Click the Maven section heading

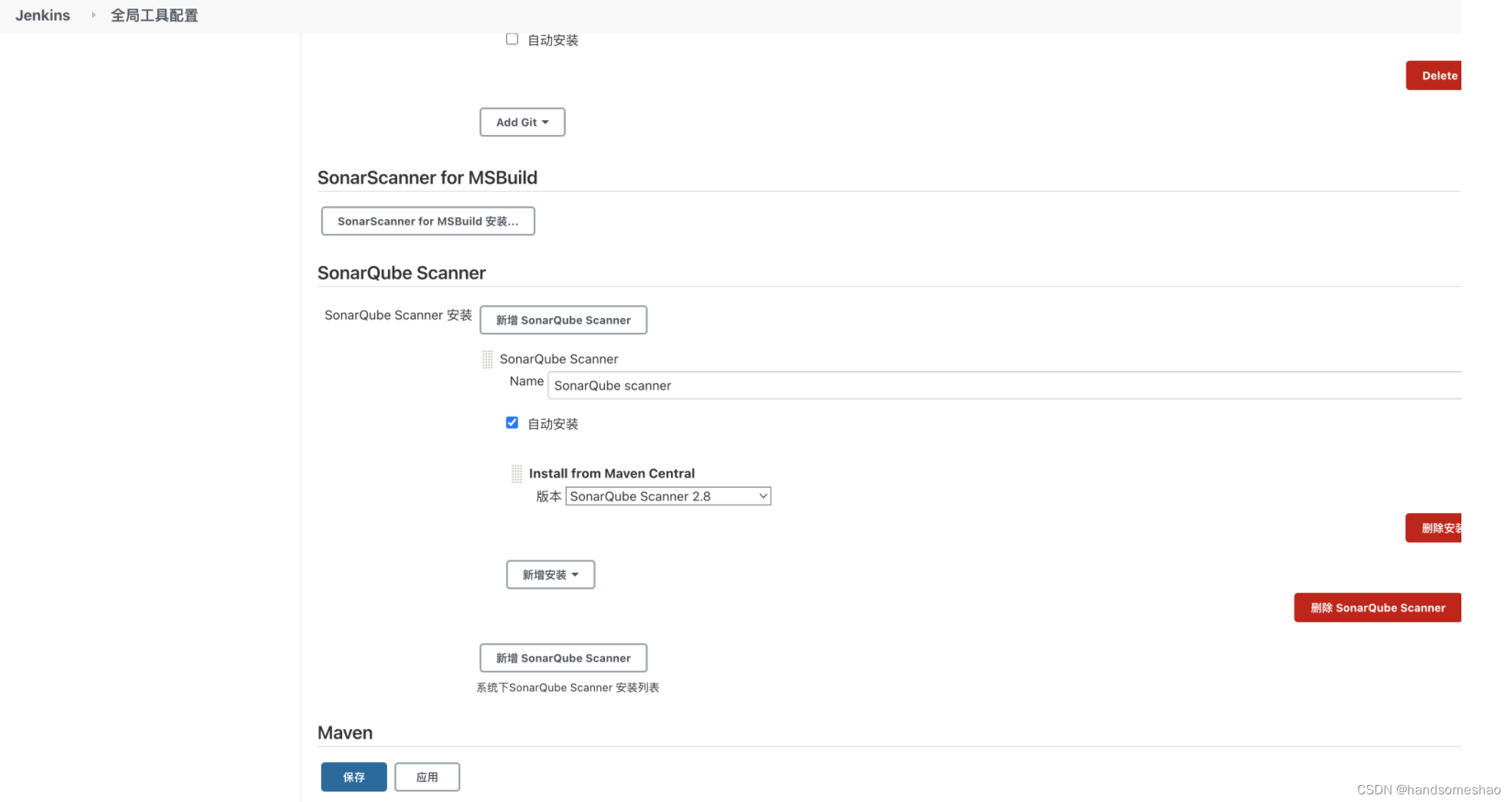click(345, 733)
